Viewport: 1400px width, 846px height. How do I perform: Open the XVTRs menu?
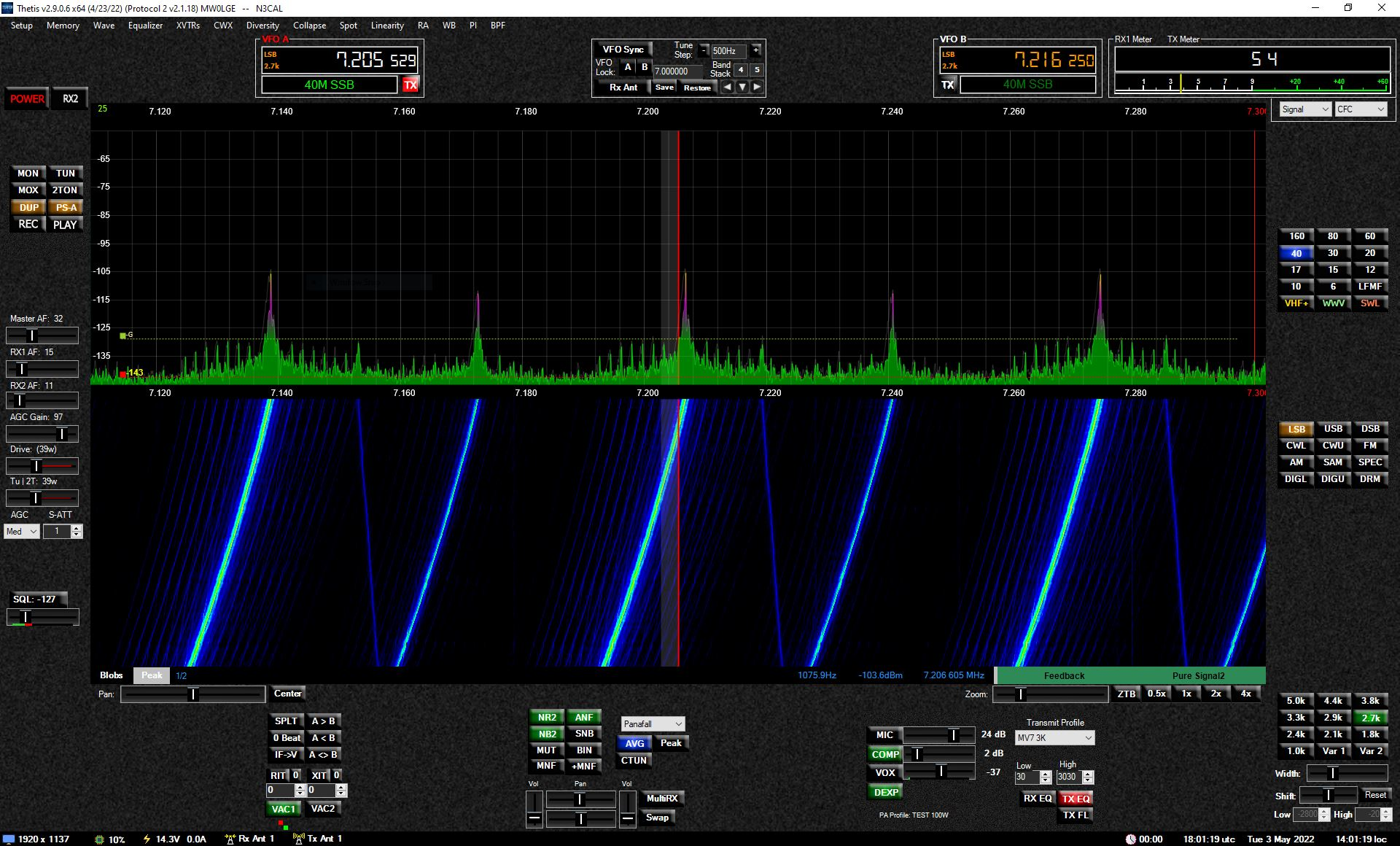pos(188,26)
